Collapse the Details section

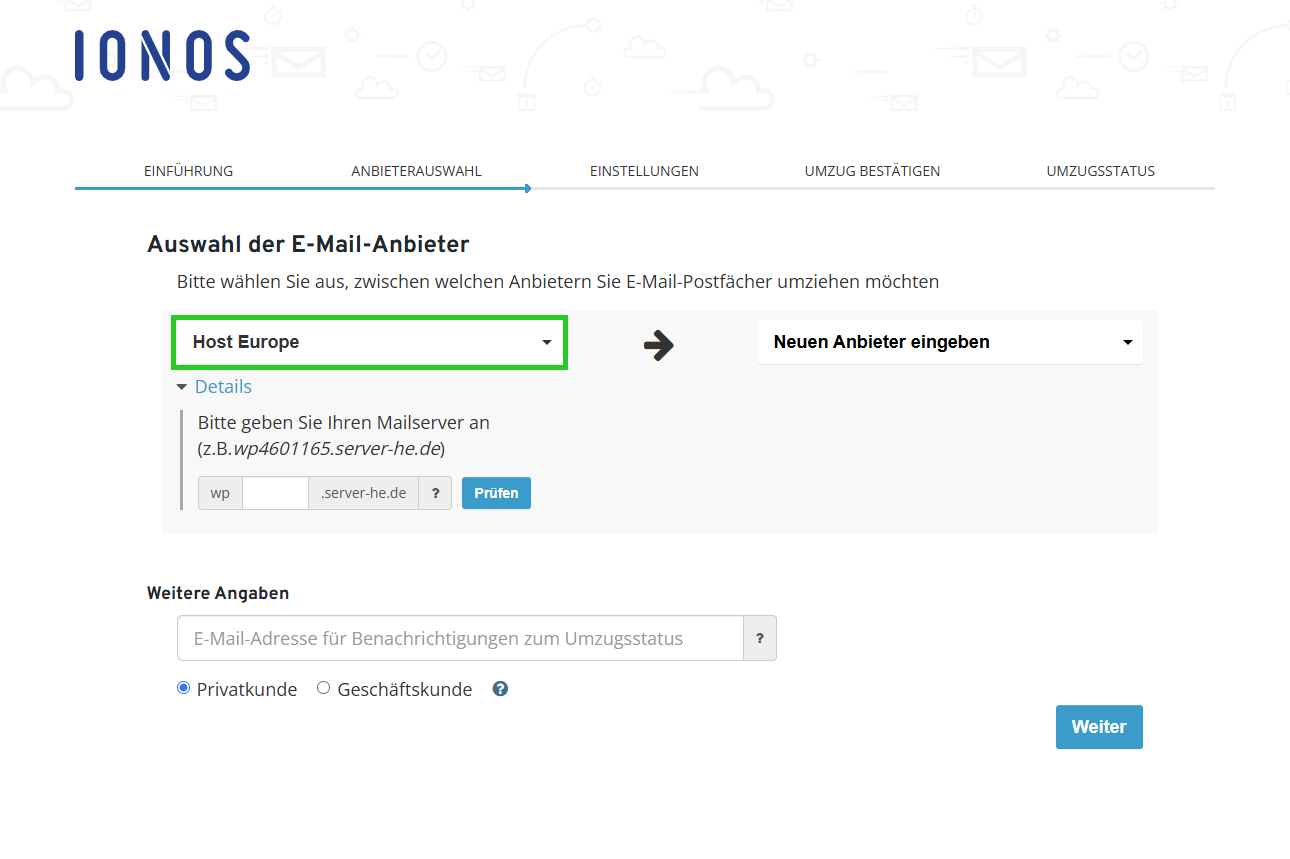[214, 387]
